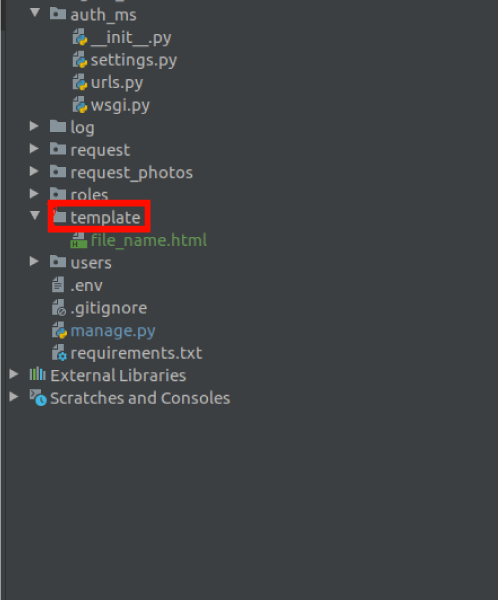The width and height of the screenshot is (498, 600).
Task: Collapse the auth_ms folder
Action: [x=35, y=13]
